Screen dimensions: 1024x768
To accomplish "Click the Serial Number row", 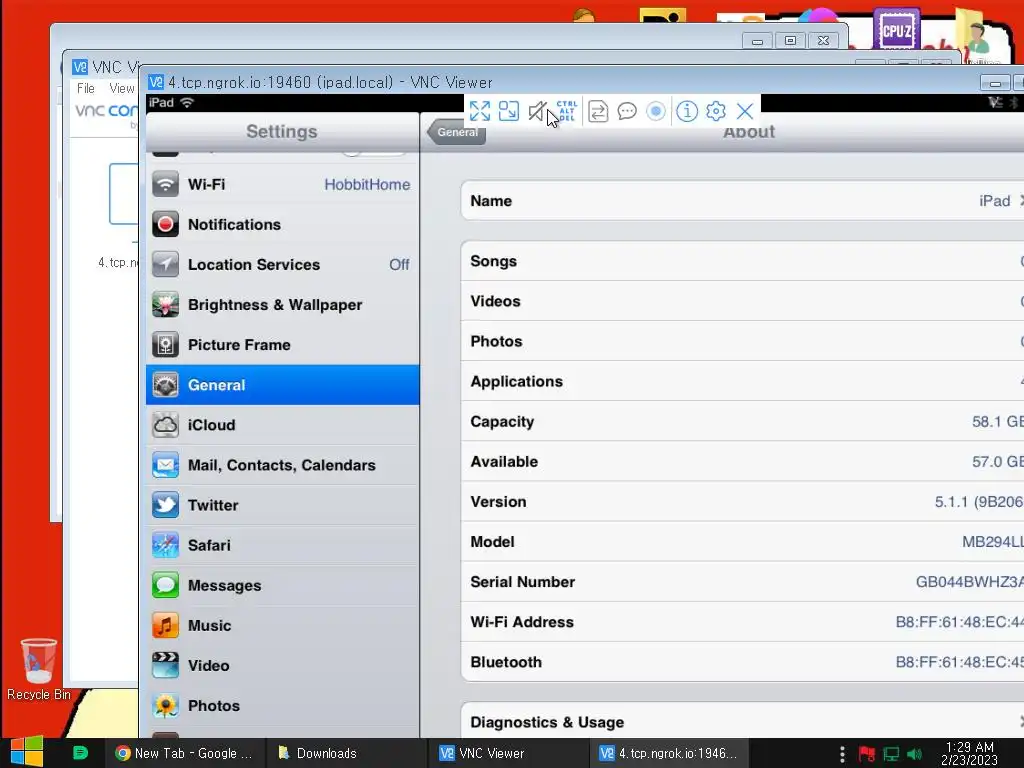I will pos(743,582).
